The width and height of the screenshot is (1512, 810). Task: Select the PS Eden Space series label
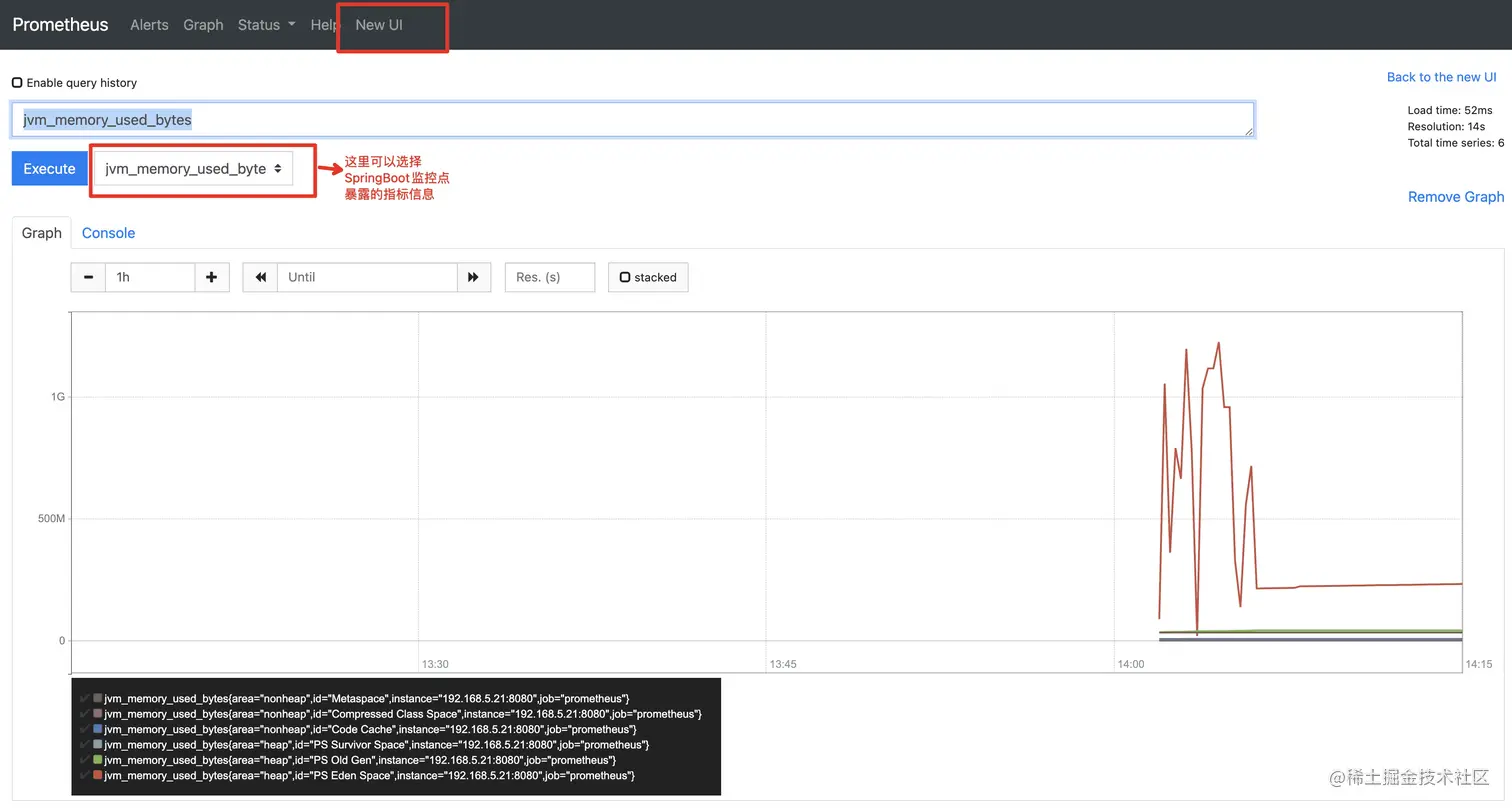[370, 775]
